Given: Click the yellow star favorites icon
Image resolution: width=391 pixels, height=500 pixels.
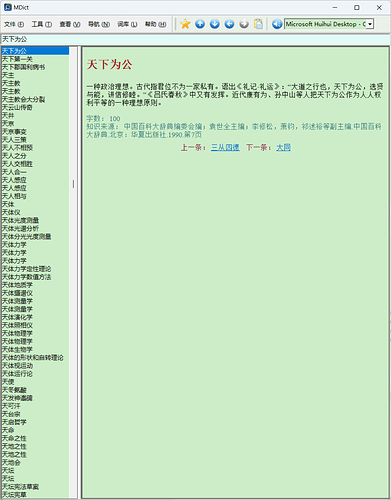Looking at the screenshot, I should pyautogui.click(x=185, y=24).
